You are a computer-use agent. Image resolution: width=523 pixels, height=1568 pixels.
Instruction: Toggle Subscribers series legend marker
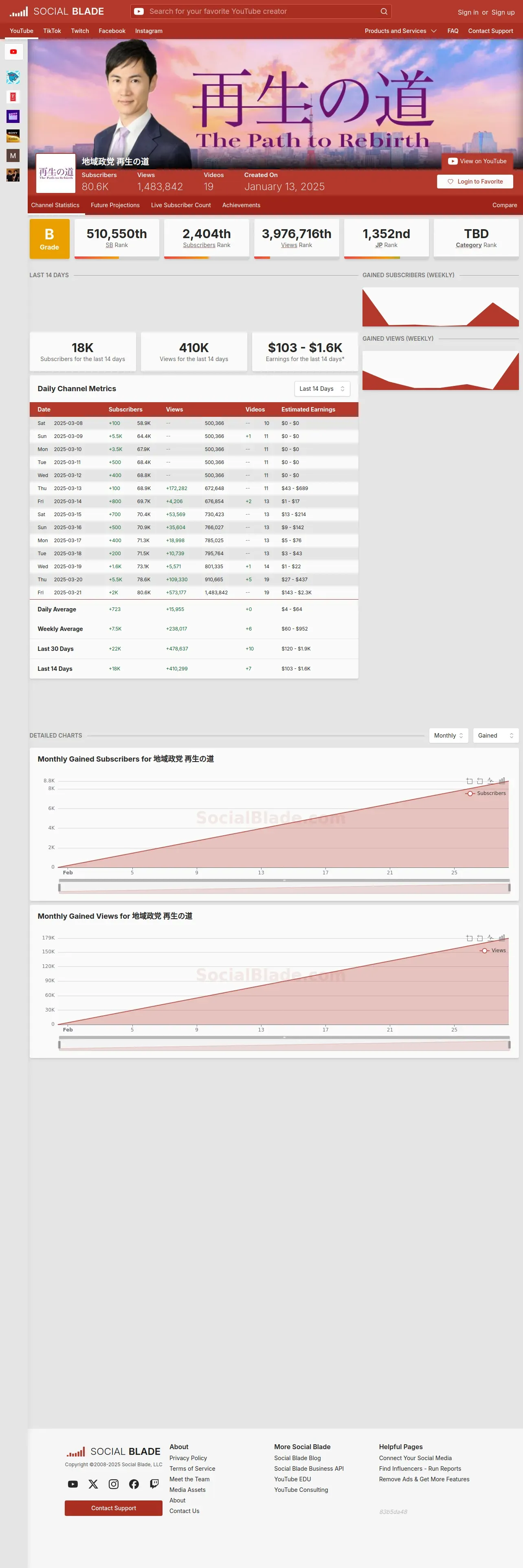coord(470,793)
